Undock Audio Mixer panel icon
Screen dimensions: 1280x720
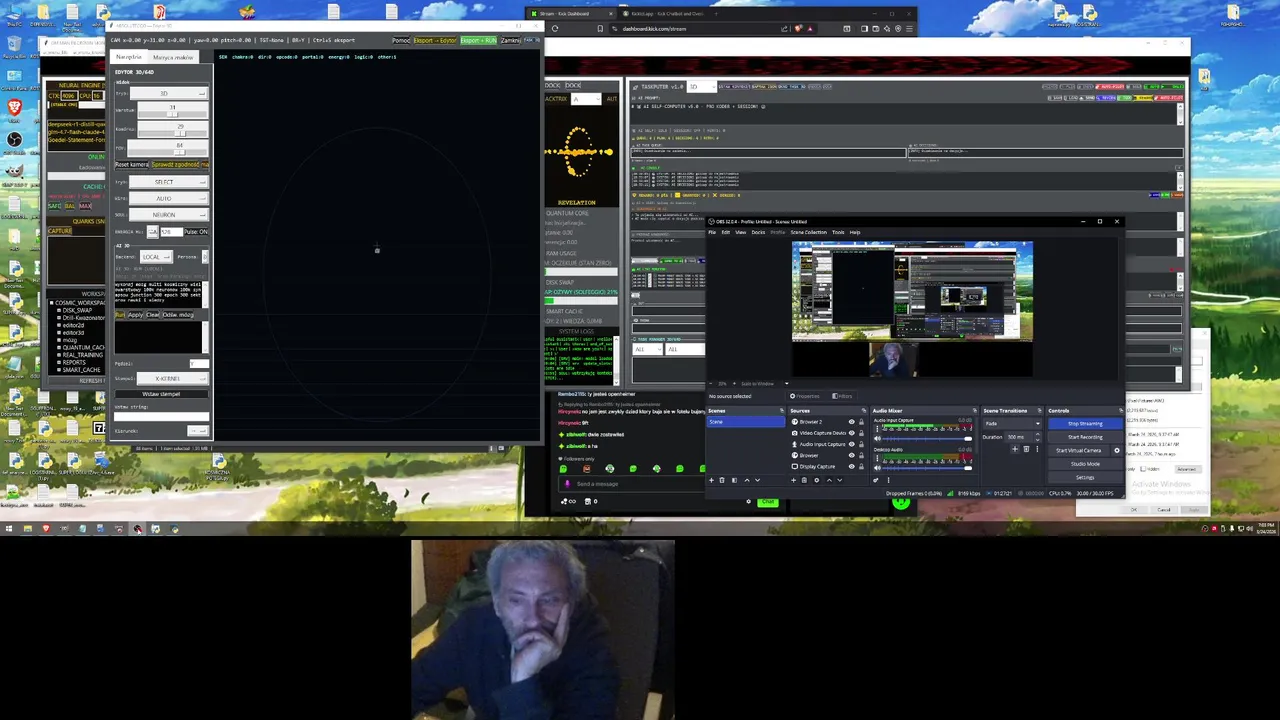[975, 410]
